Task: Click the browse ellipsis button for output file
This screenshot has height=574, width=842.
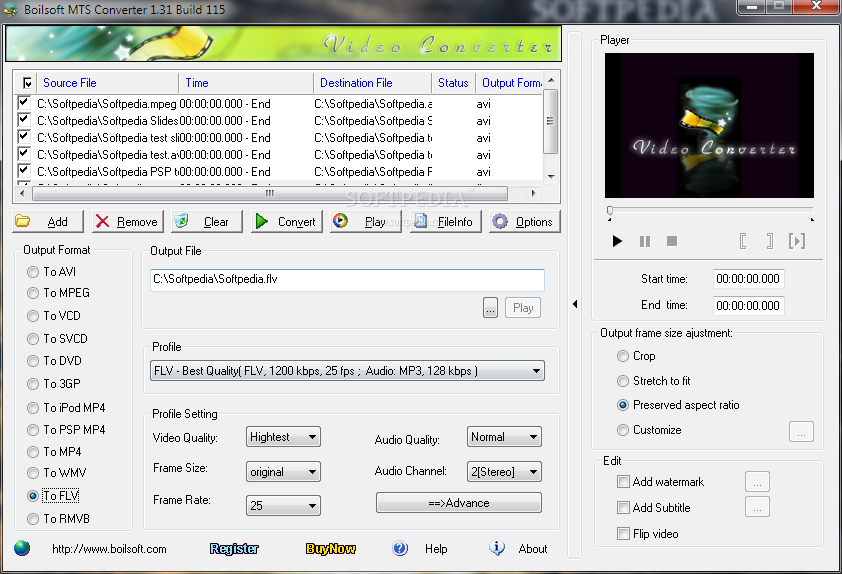Action: tap(490, 308)
